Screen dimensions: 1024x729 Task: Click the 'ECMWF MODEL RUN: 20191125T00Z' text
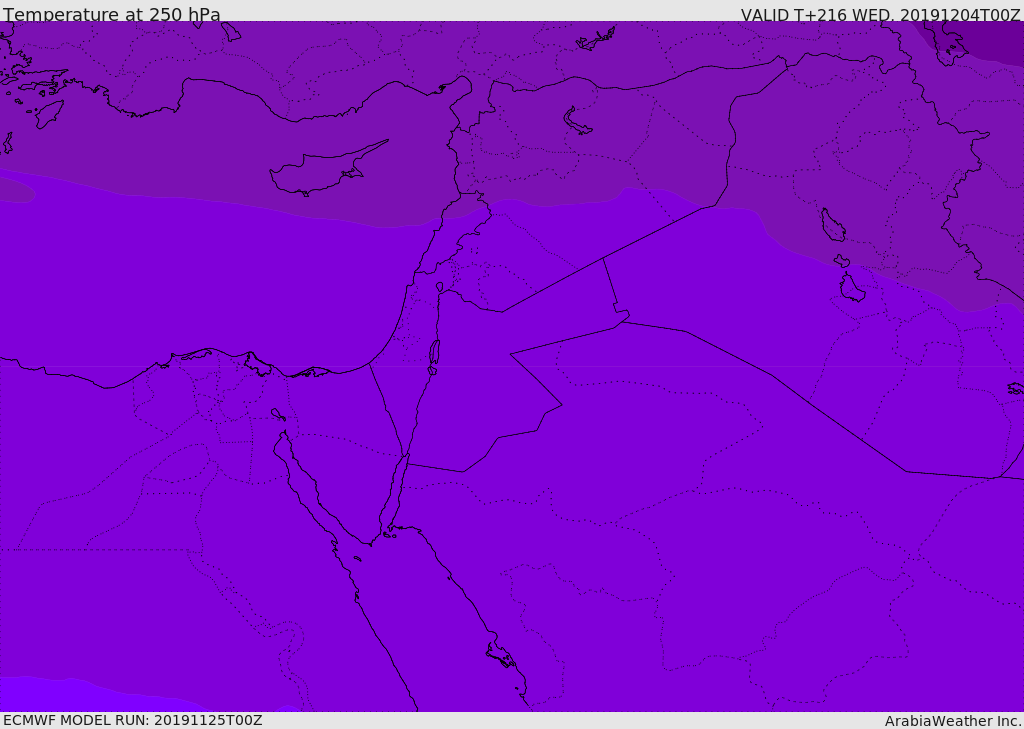click(133, 720)
